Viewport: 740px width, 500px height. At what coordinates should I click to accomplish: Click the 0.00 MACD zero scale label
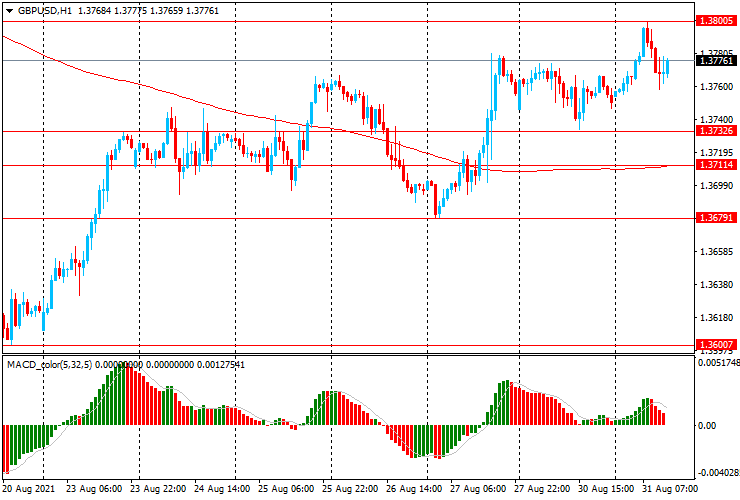pyautogui.click(x=706, y=426)
